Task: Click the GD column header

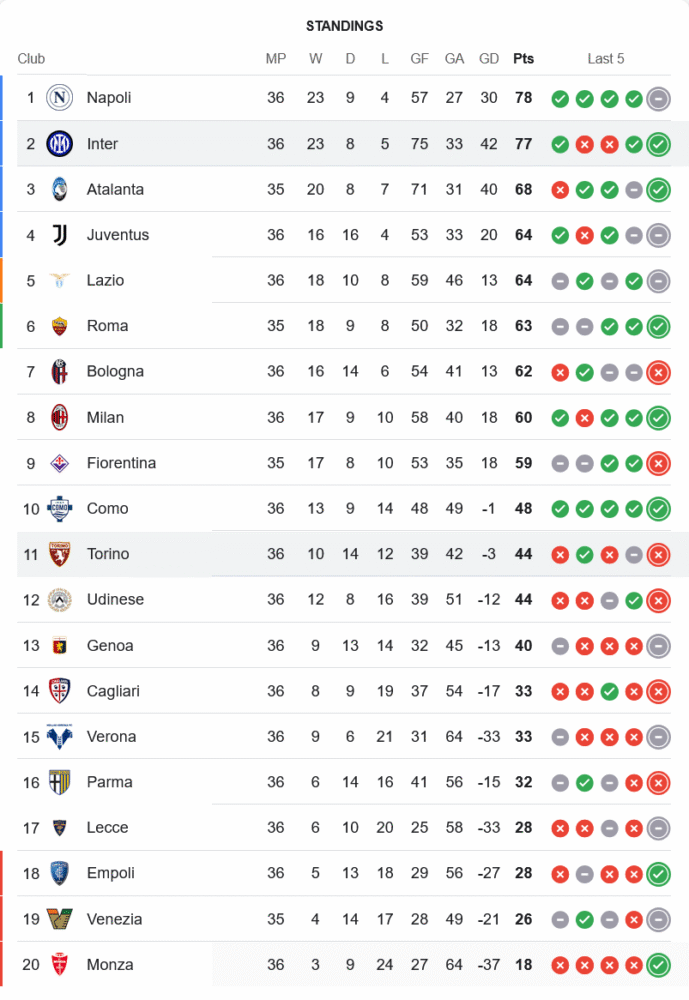Action: pos(489,59)
